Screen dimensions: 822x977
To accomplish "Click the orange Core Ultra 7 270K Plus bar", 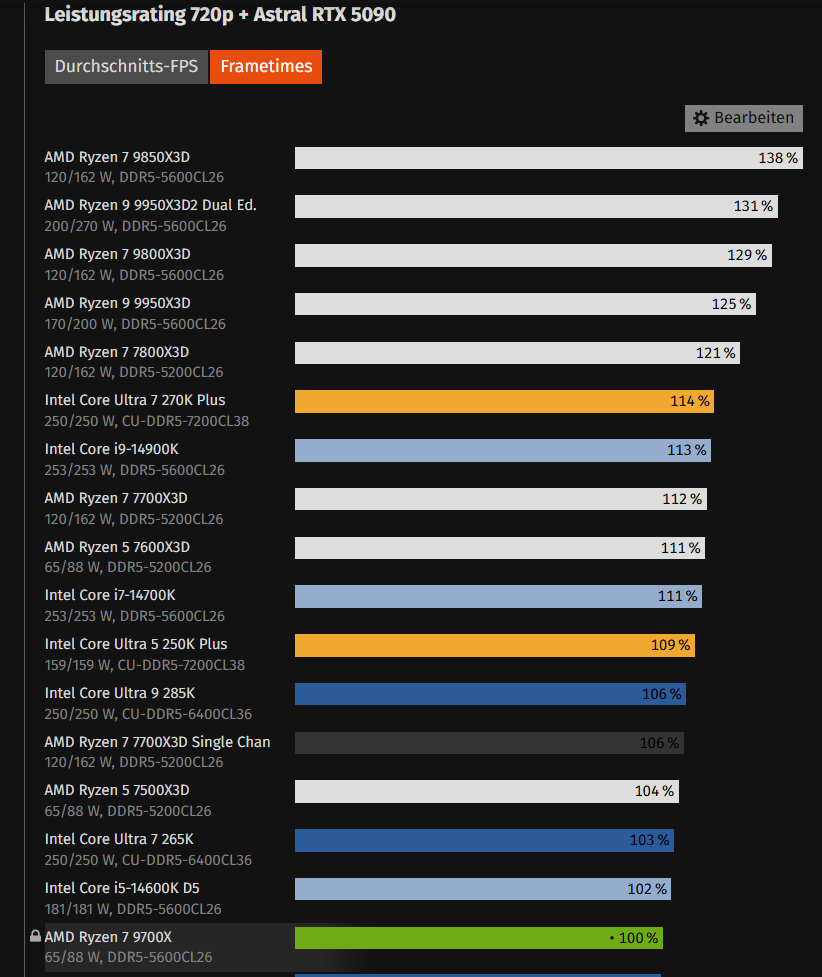I will pos(504,401).
